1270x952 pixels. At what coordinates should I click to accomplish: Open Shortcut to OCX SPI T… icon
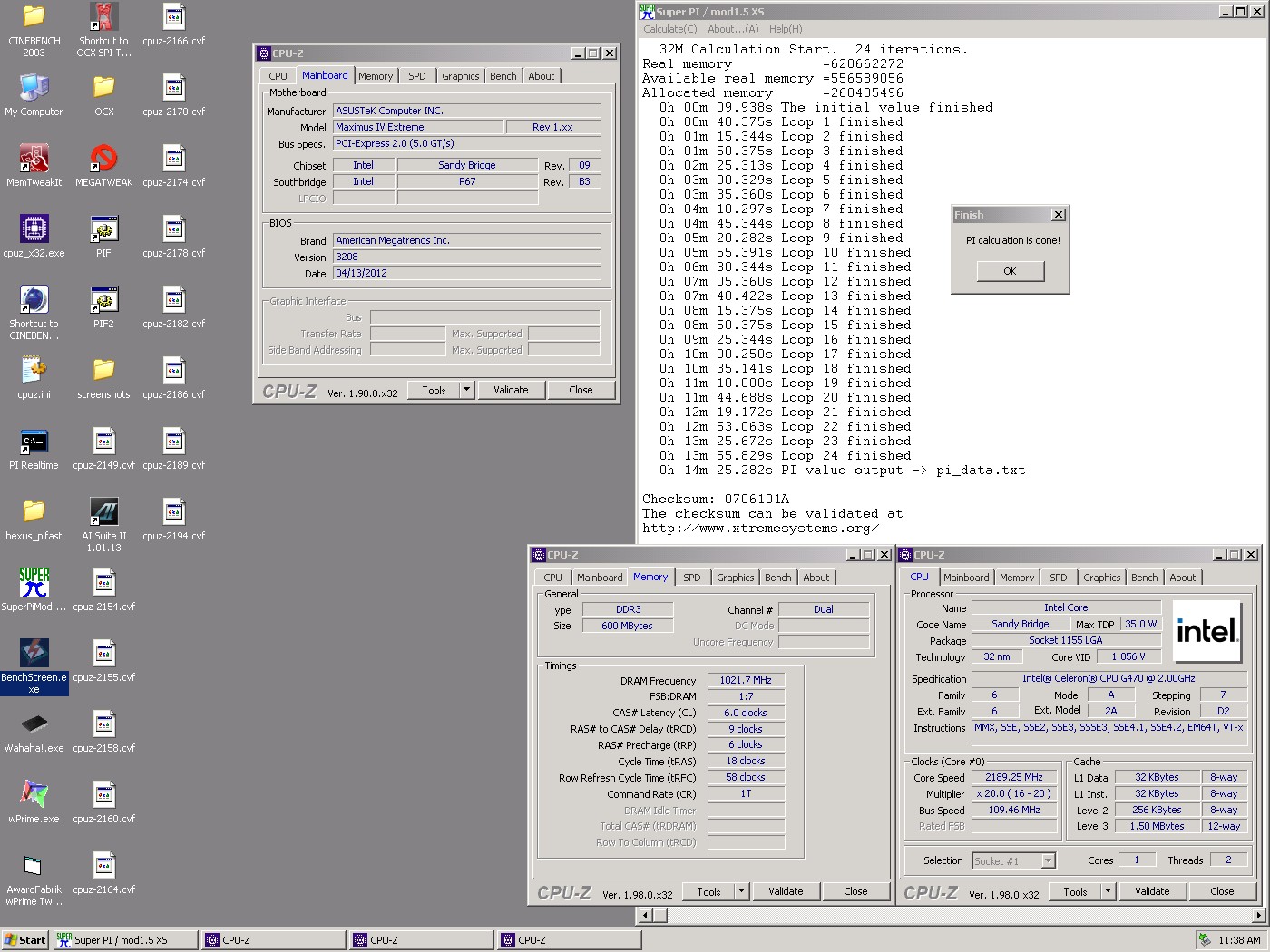pos(103,17)
